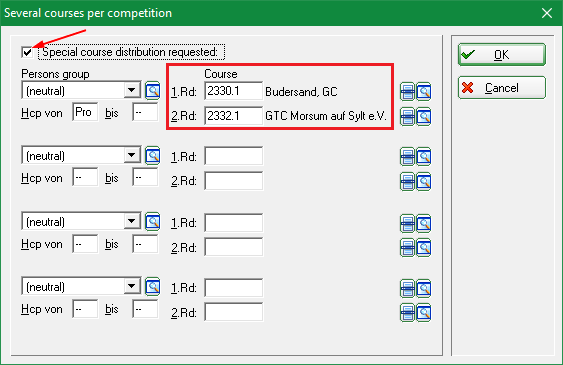Expand first Persons group dropdown
The width and height of the screenshot is (563, 365).
pyautogui.click(x=132, y=90)
